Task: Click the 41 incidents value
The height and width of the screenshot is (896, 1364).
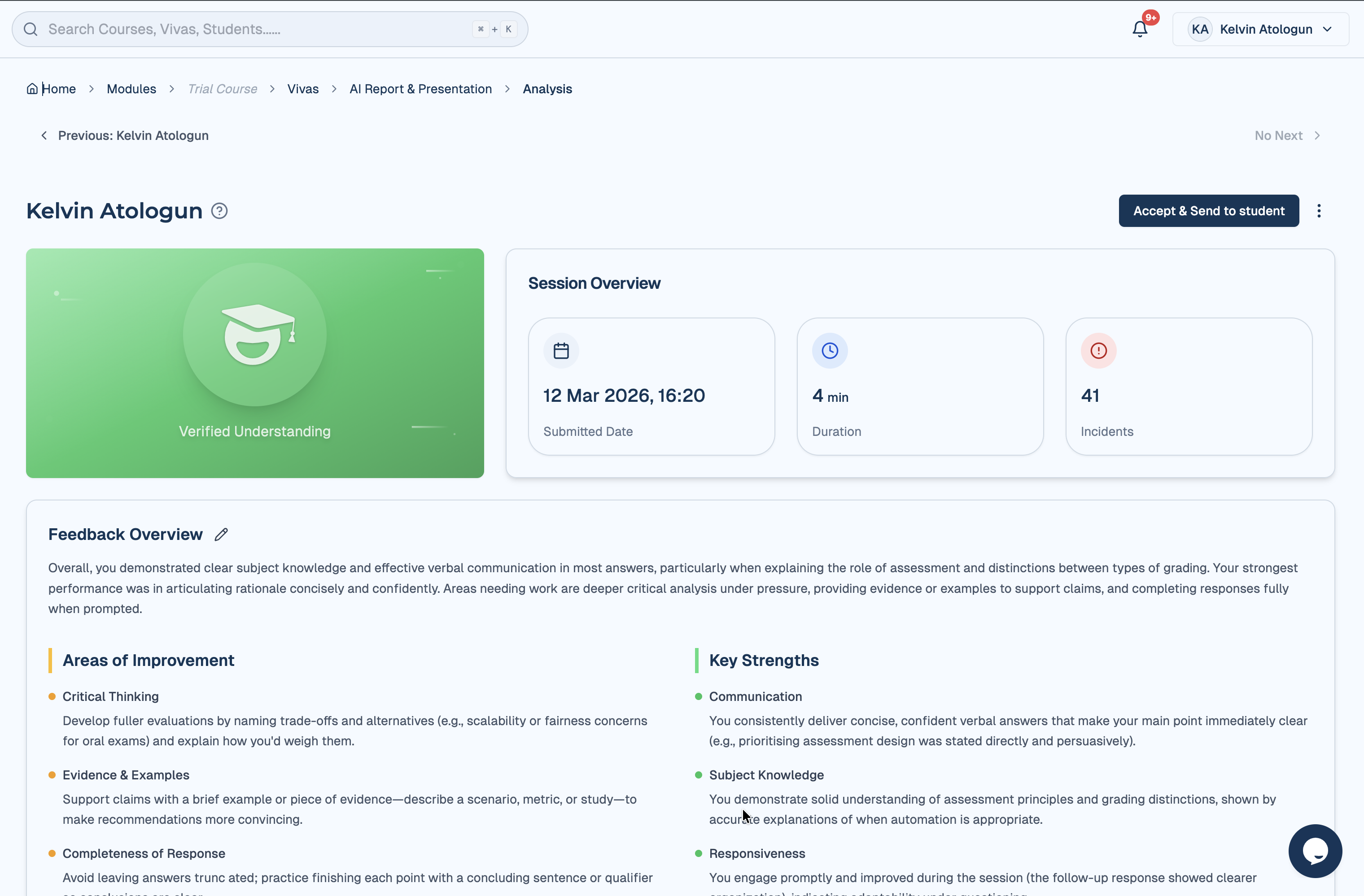Action: 1090,396
